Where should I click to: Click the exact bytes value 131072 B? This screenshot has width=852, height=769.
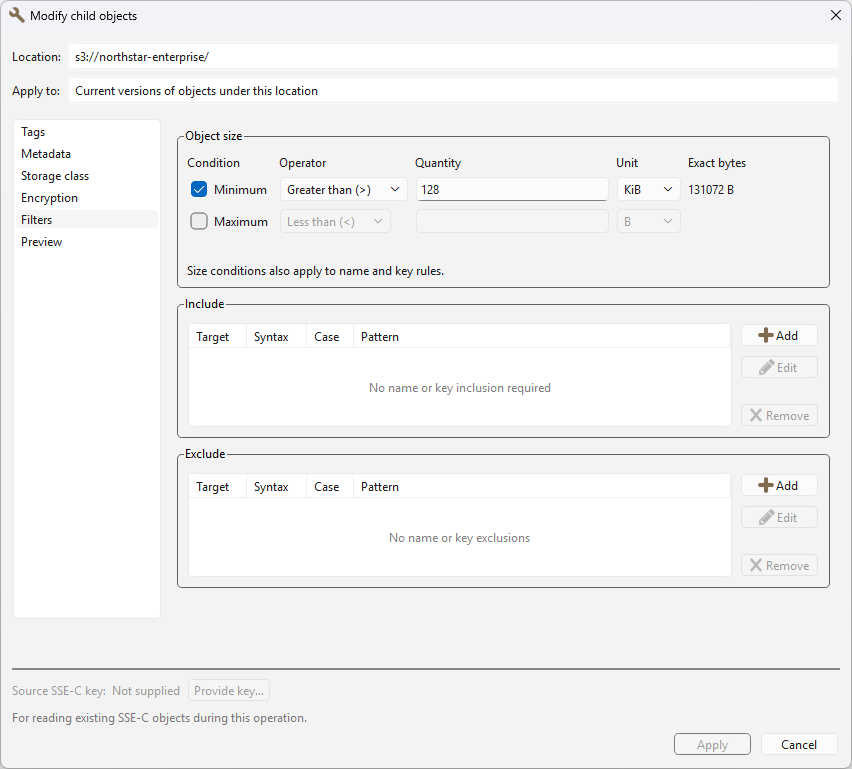coord(711,190)
